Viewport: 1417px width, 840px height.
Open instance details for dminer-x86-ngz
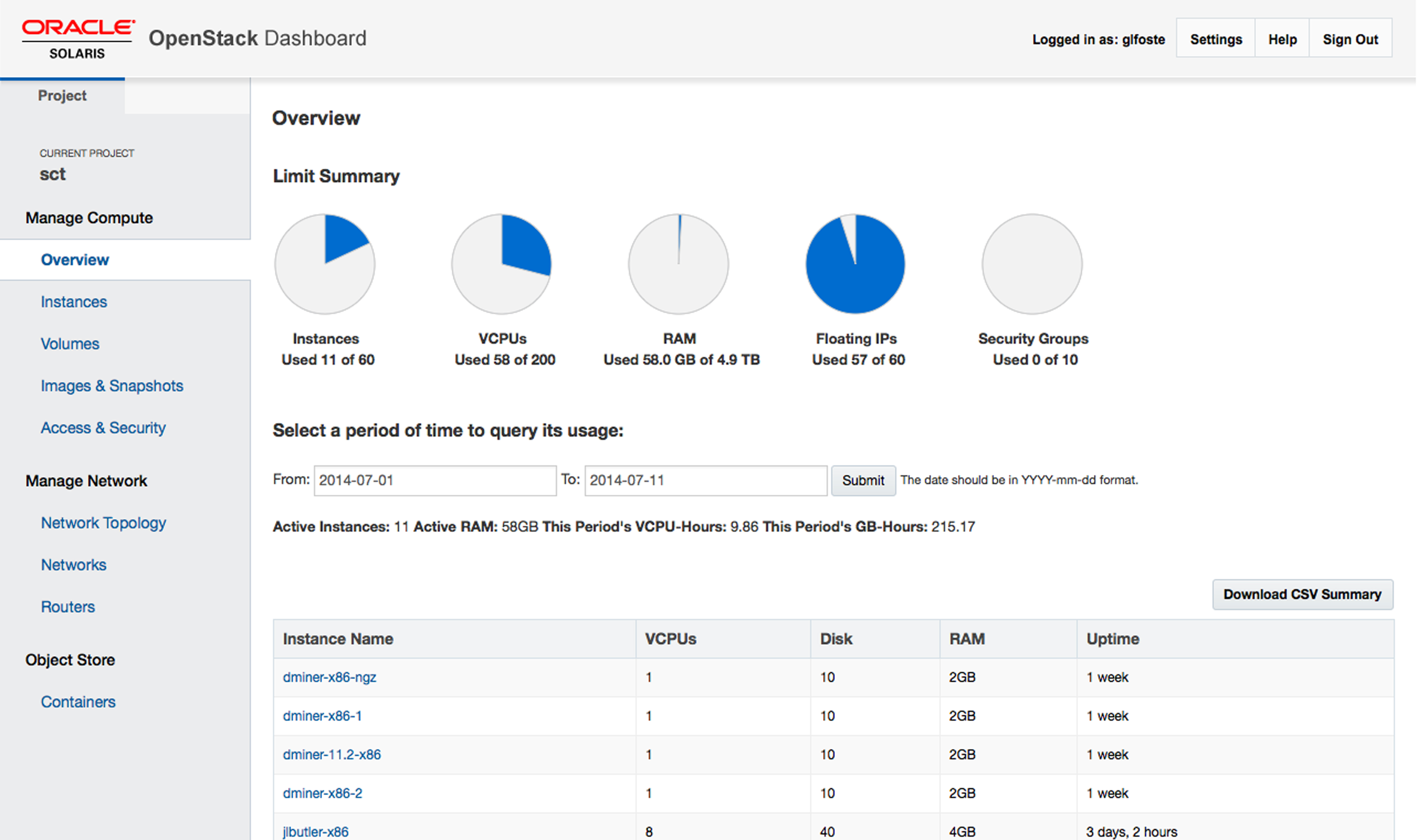coord(329,677)
